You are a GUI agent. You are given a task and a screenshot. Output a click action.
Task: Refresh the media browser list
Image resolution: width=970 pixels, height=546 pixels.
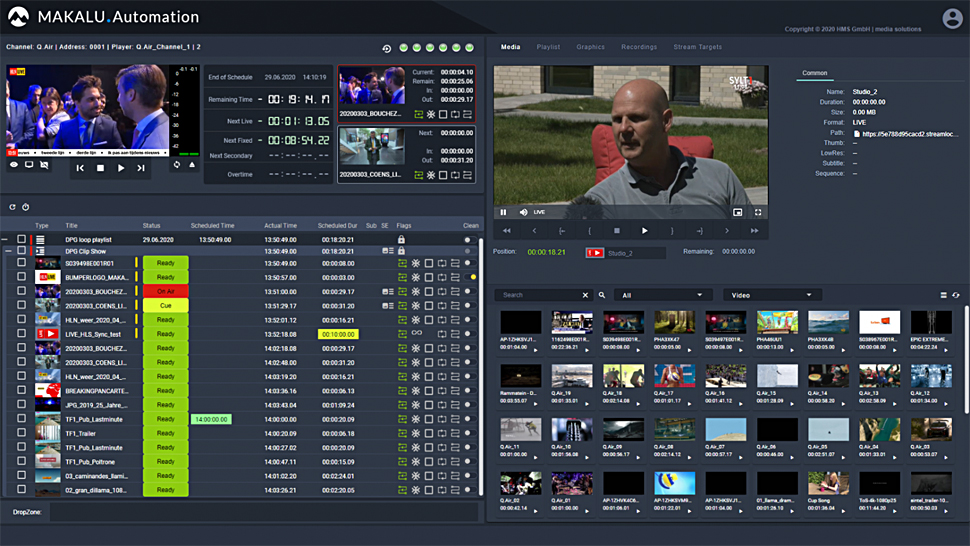(x=956, y=296)
